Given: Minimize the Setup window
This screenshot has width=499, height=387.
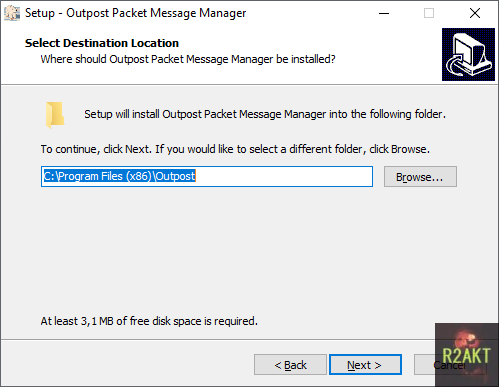Looking at the screenshot, I should [384, 13].
